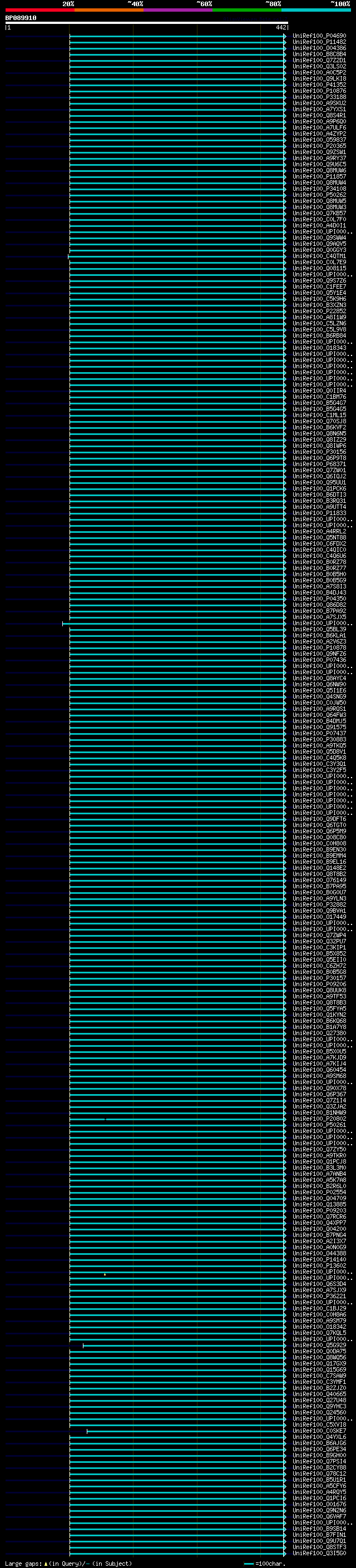The height and width of the screenshot is (1568, 356).
Task: Select the UniRef100_P11857 label
Action: click(319, 176)
